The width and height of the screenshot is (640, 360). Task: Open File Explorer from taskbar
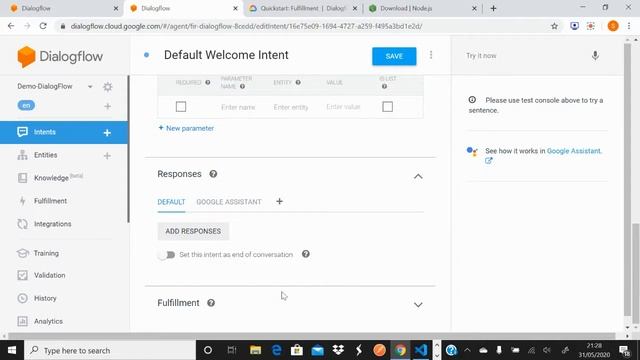click(x=256, y=350)
